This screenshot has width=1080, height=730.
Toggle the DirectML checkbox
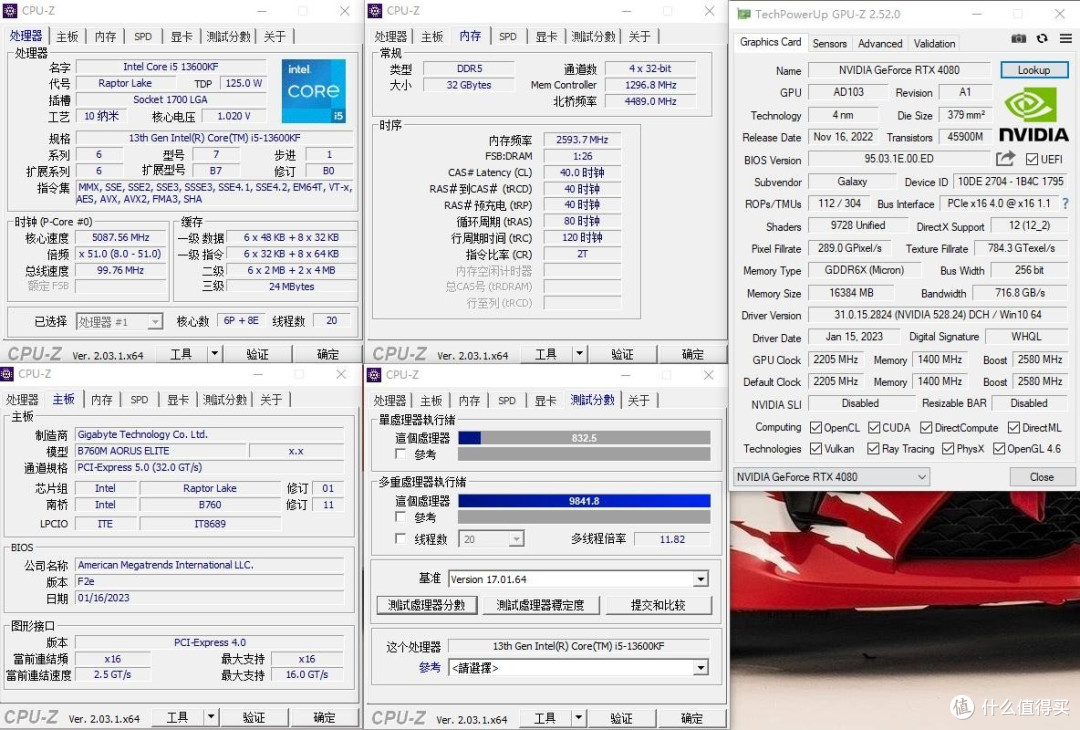[1013, 428]
